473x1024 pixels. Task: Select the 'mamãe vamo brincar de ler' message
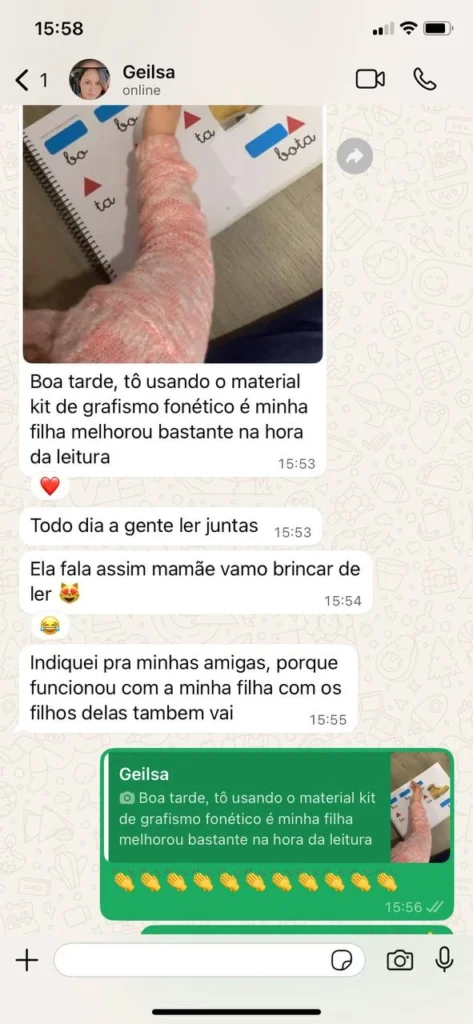click(x=196, y=583)
